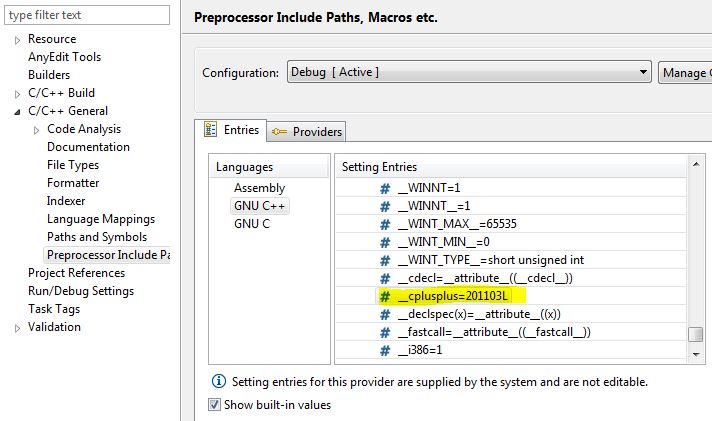Select GNU C in Languages list

point(252,224)
